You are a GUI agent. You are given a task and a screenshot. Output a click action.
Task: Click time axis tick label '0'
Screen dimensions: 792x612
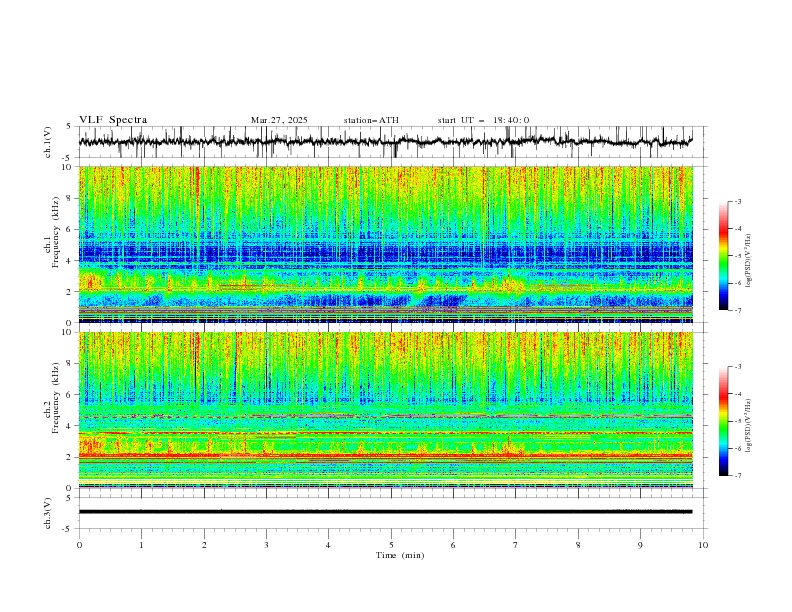79,545
